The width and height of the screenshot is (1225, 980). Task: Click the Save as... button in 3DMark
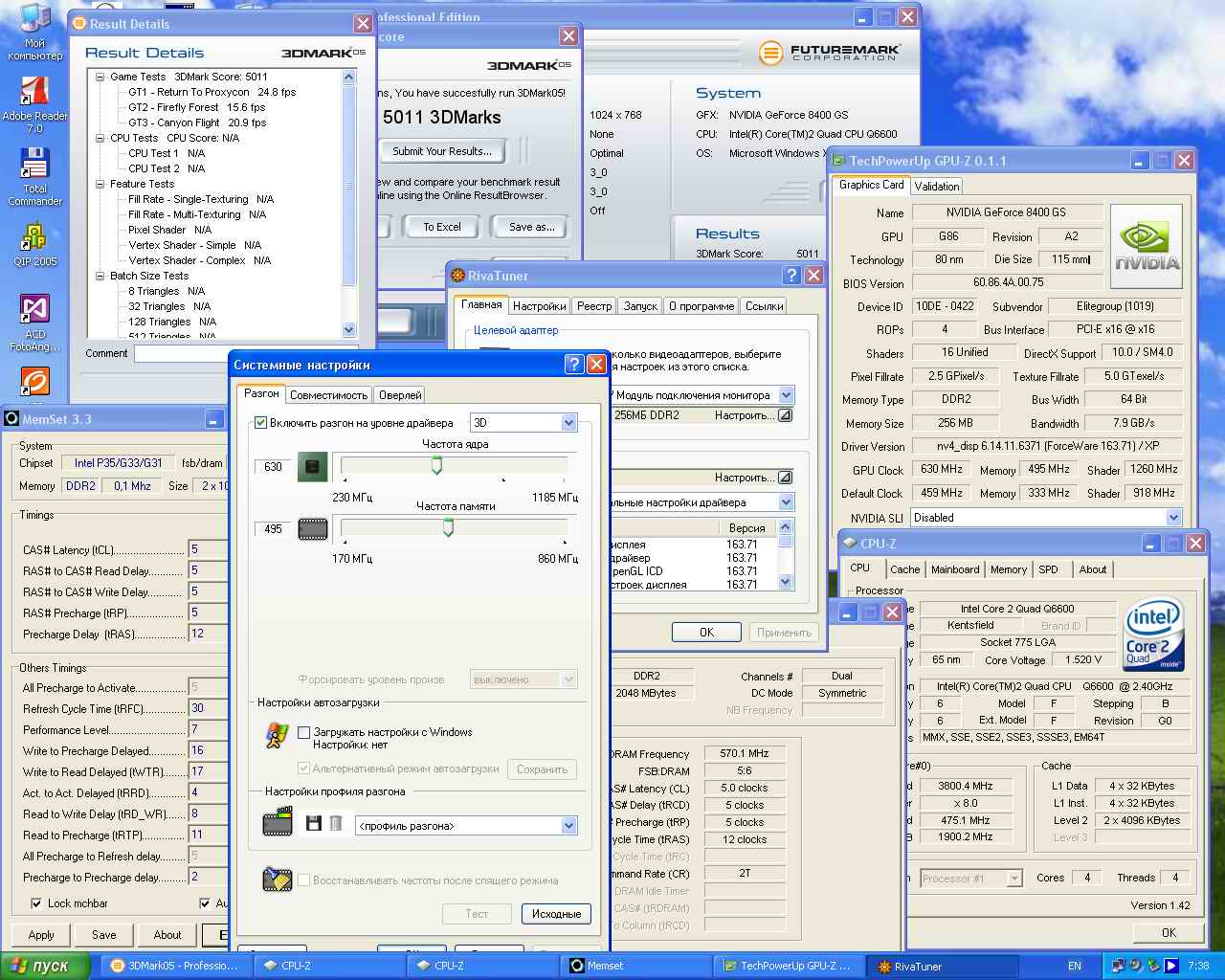click(x=531, y=227)
